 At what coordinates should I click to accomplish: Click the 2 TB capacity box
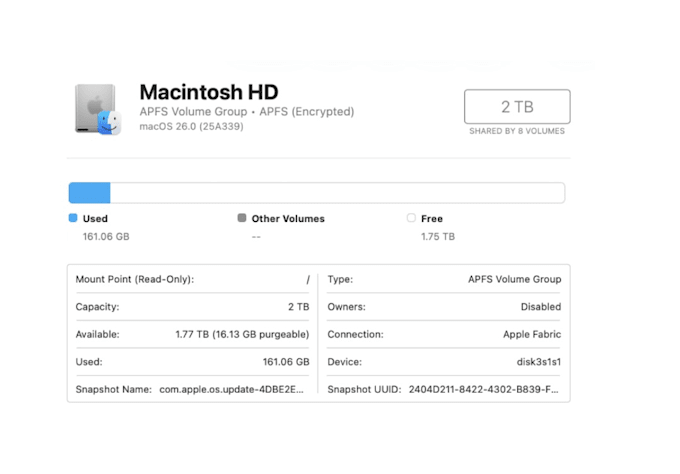click(x=517, y=107)
